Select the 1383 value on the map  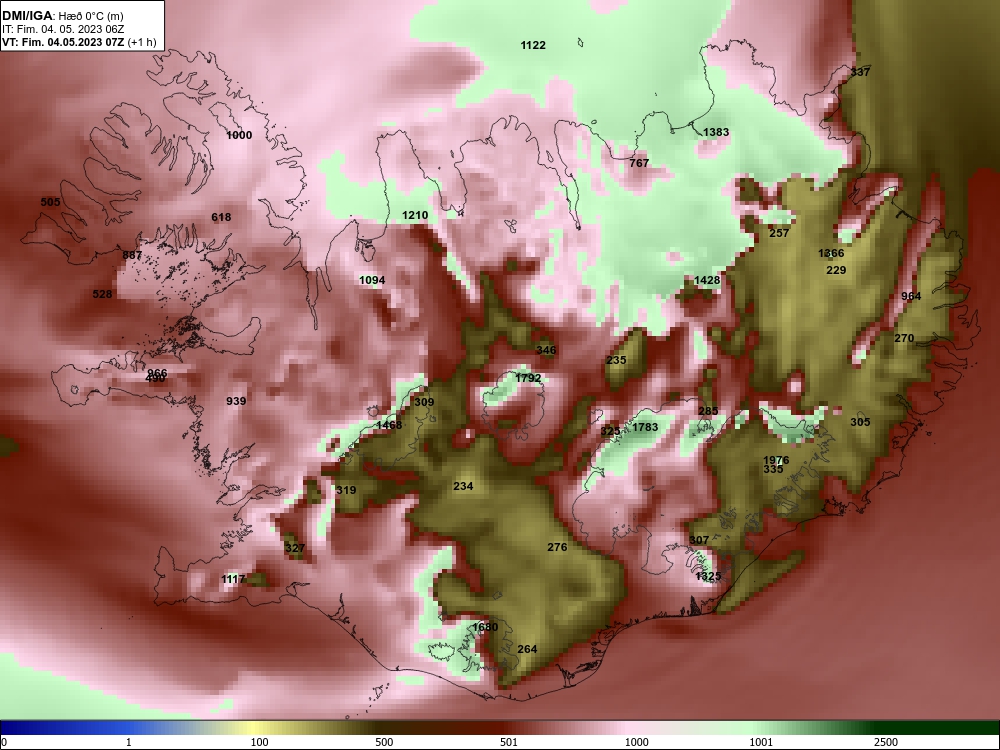[716, 132]
